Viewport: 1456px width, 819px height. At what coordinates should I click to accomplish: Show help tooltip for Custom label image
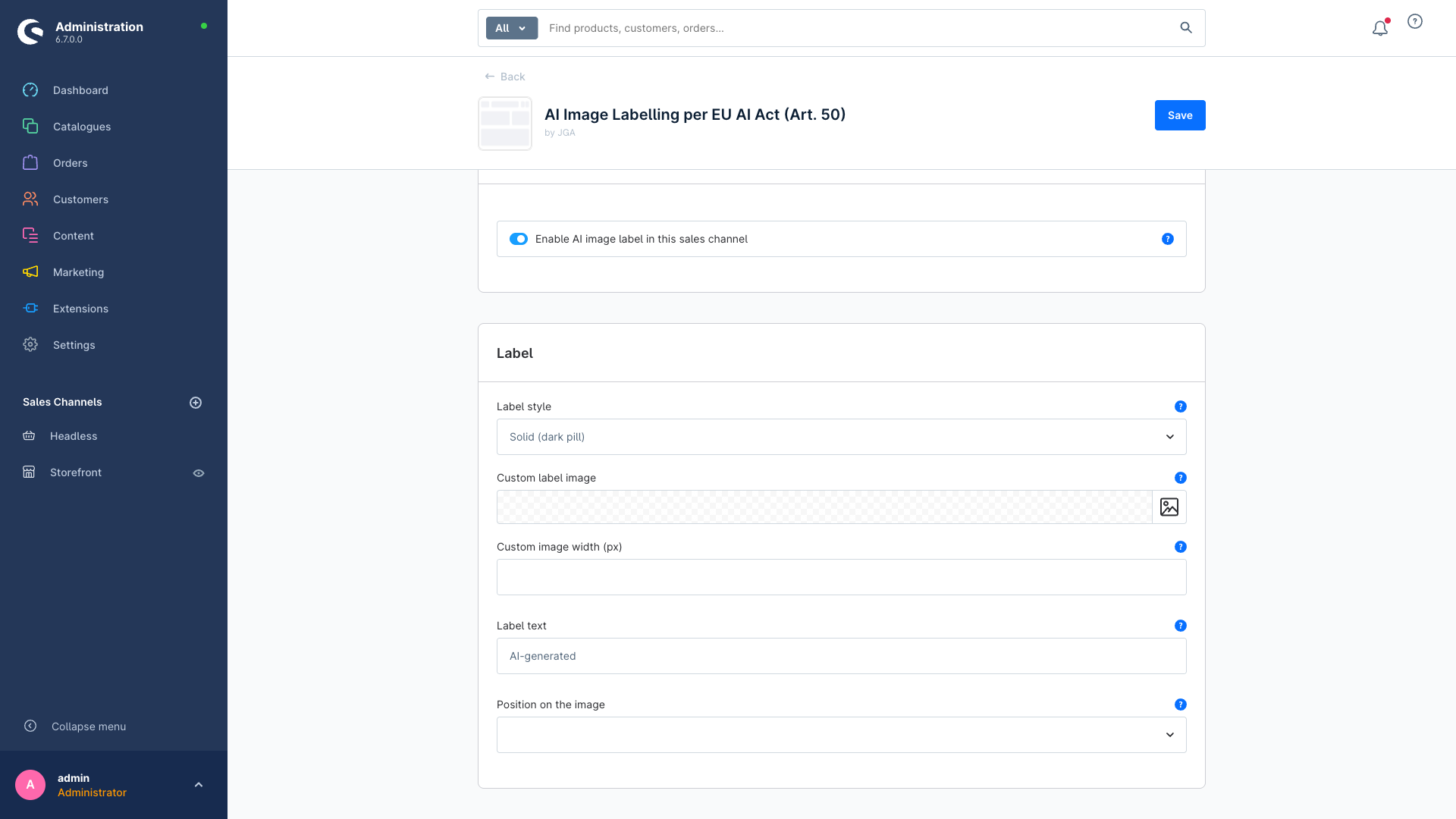1181,478
